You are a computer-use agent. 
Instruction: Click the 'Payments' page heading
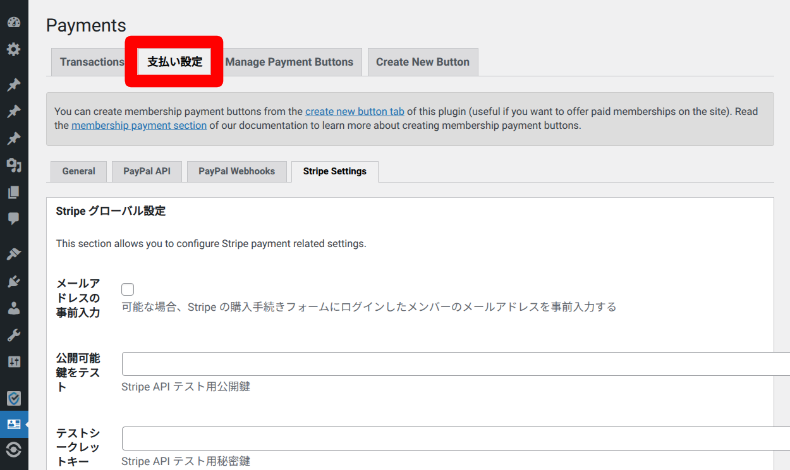click(86, 25)
